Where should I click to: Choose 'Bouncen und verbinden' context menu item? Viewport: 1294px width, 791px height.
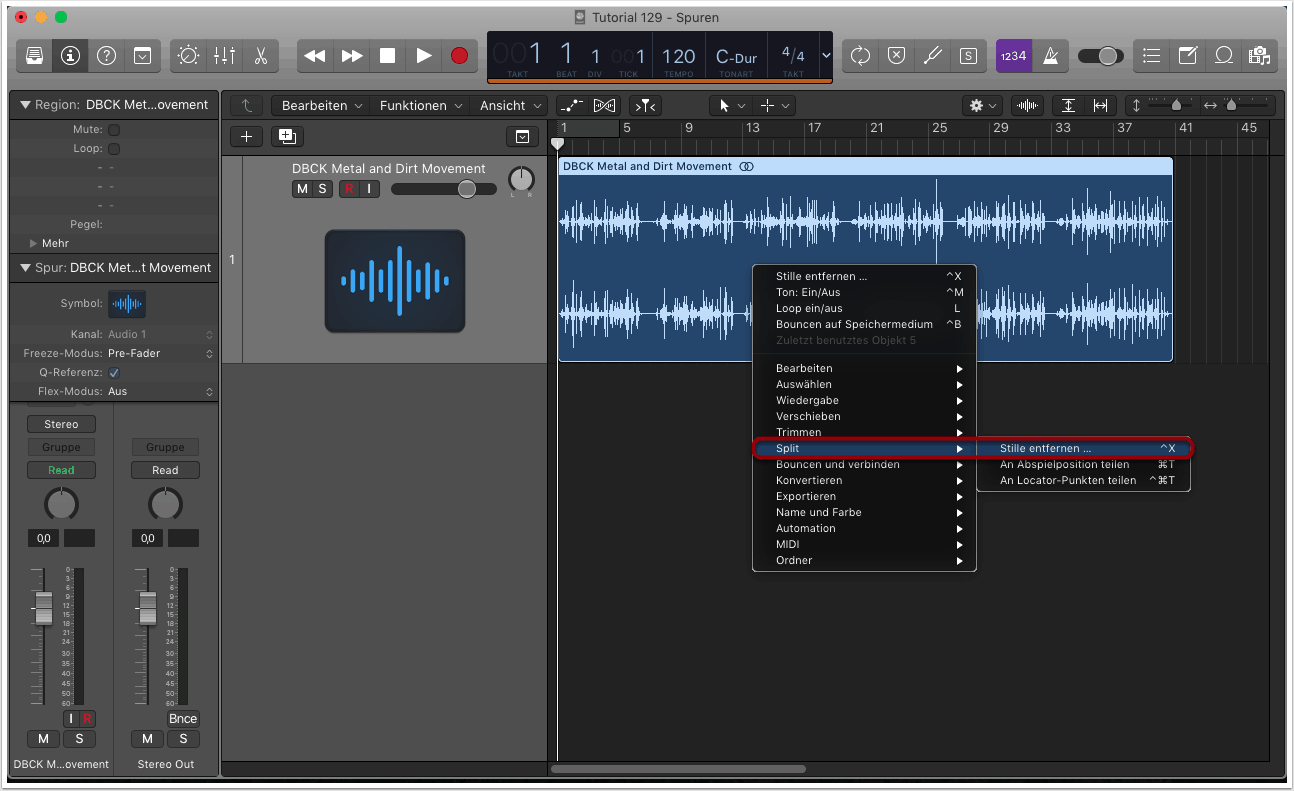(x=838, y=465)
